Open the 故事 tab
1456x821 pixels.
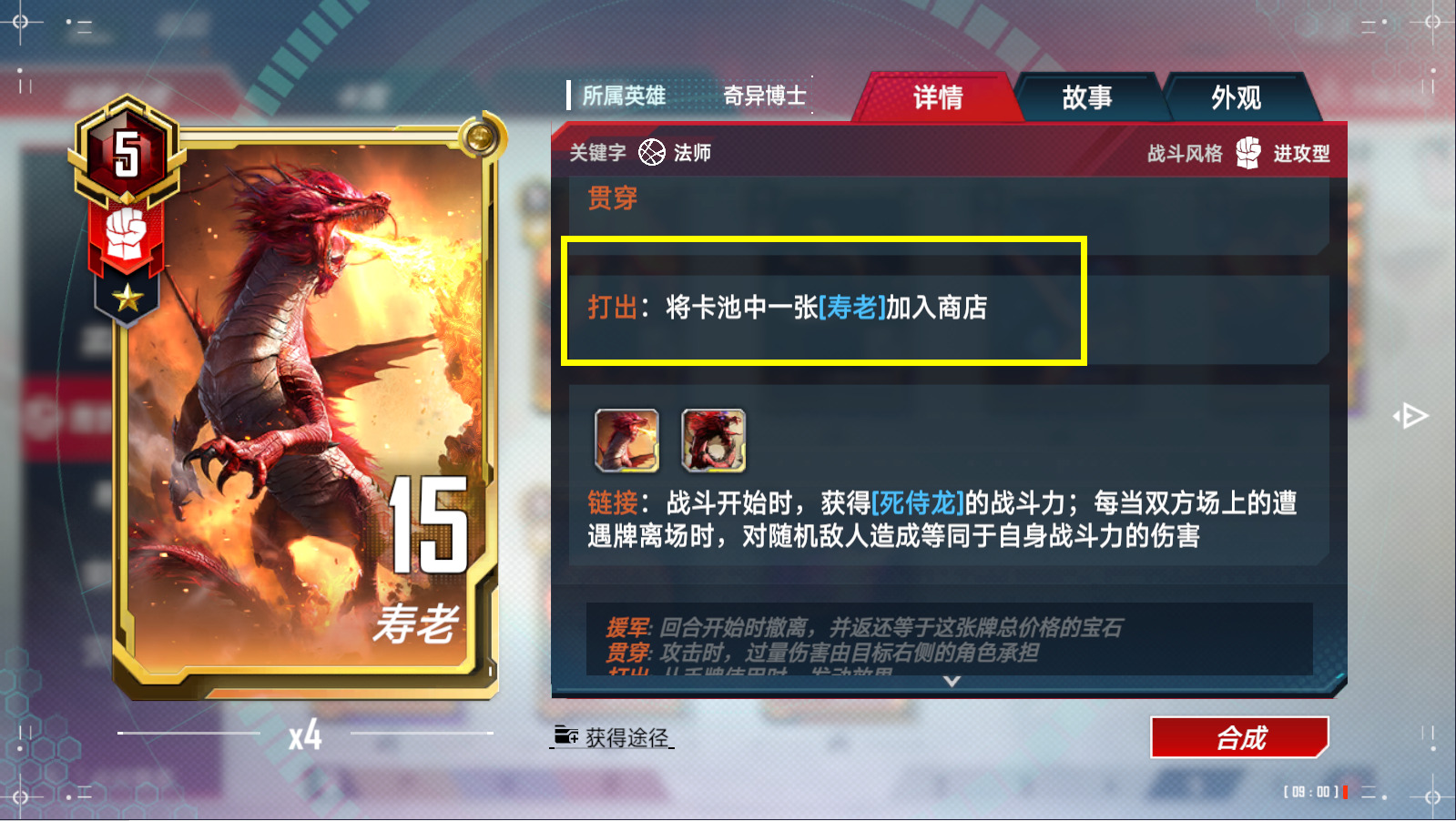coord(1087,97)
